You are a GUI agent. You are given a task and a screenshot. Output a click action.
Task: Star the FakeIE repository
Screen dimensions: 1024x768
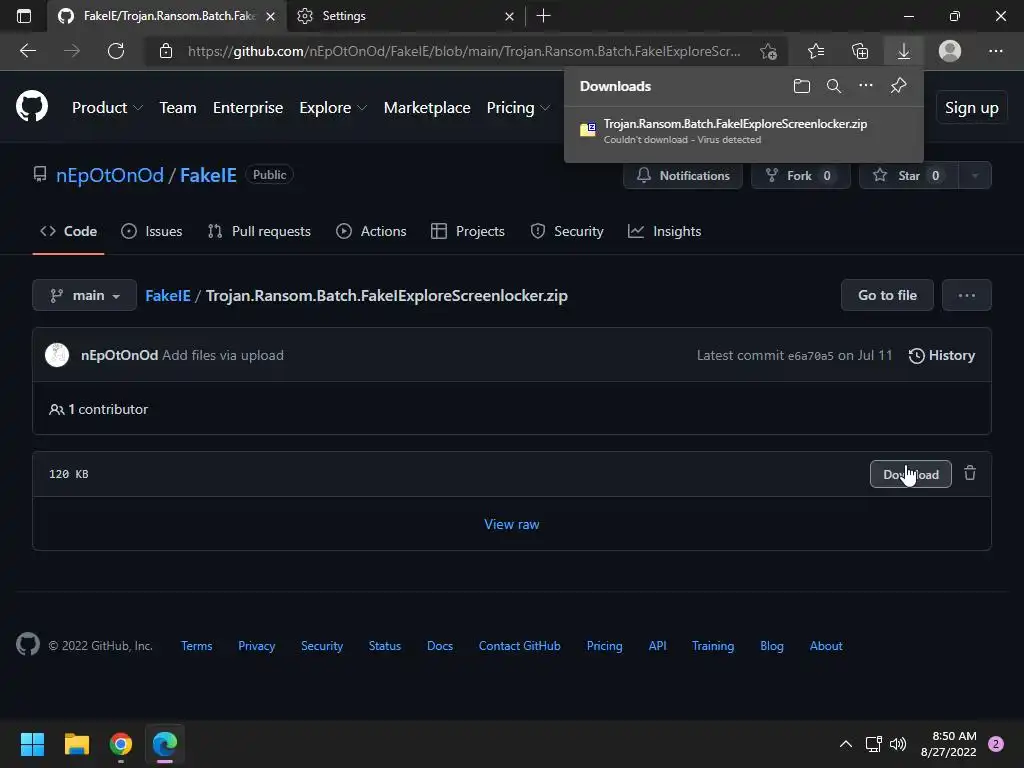click(908, 175)
